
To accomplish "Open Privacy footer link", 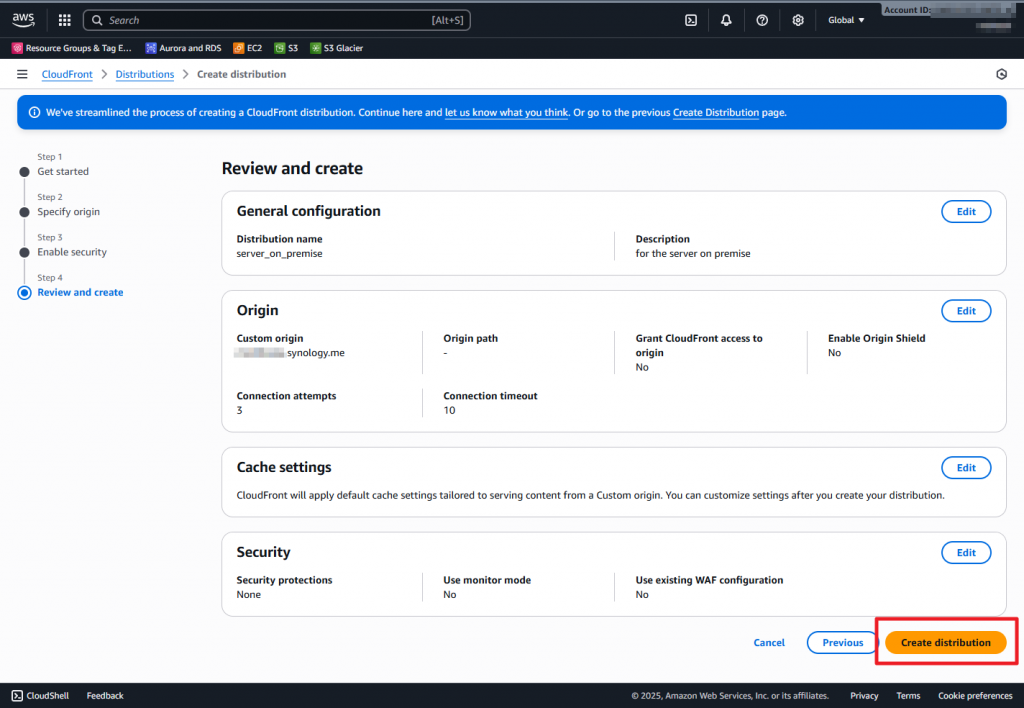I will tap(864, 696).
